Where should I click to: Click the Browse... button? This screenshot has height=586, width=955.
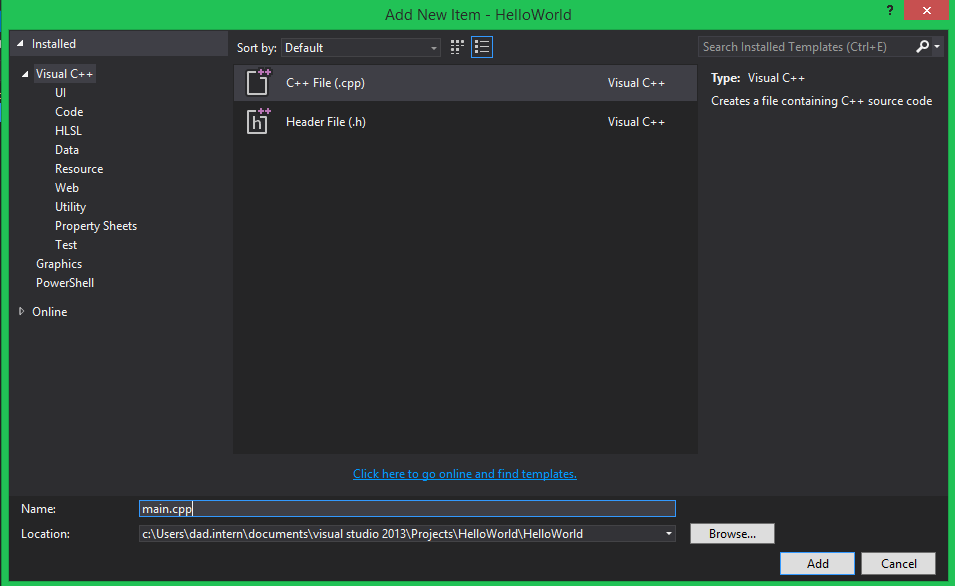coord(732,534)
